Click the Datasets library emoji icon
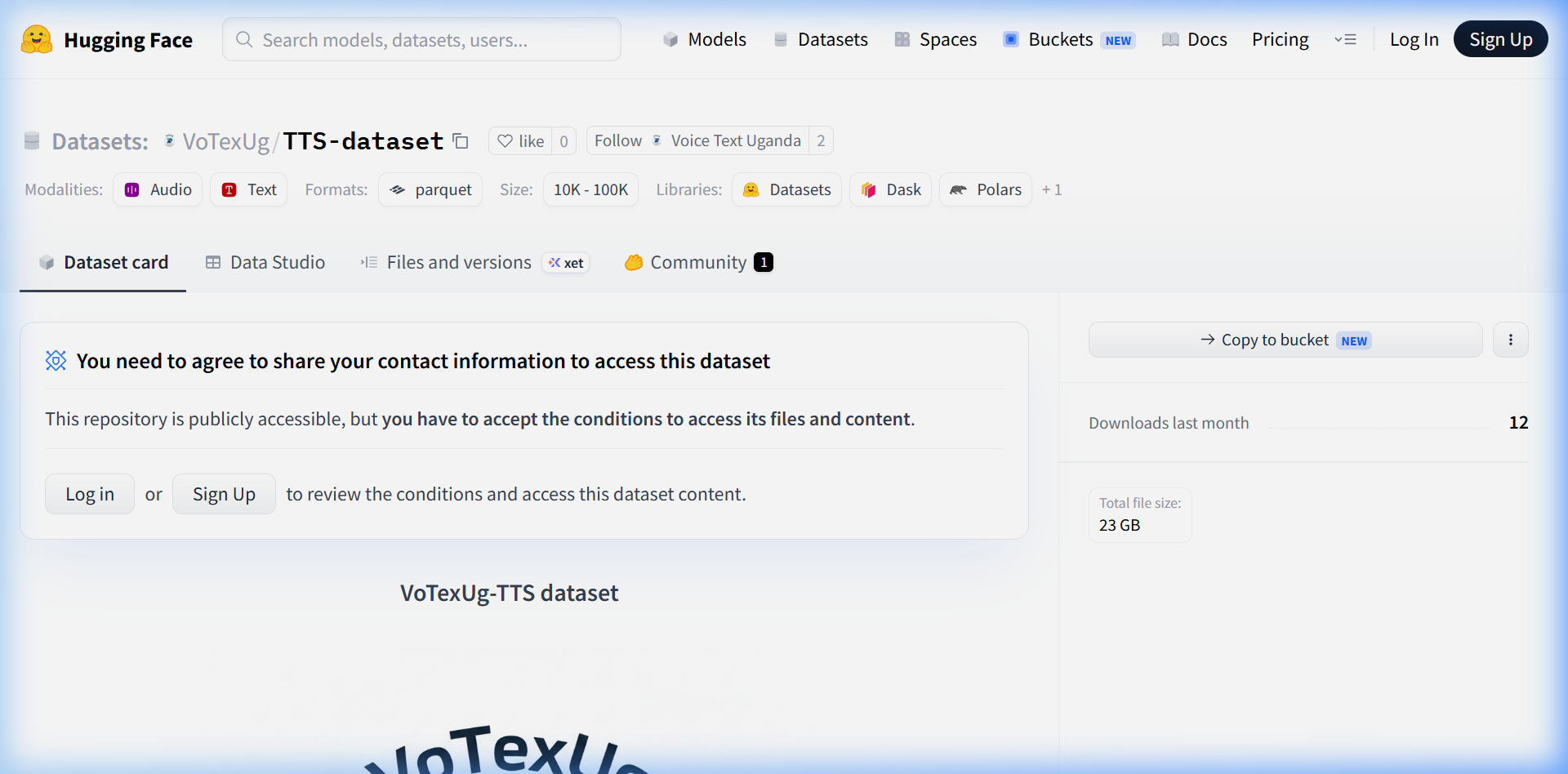Viewport: 1568px width, 774px height. pyautogui.click(x=751, y=190)
